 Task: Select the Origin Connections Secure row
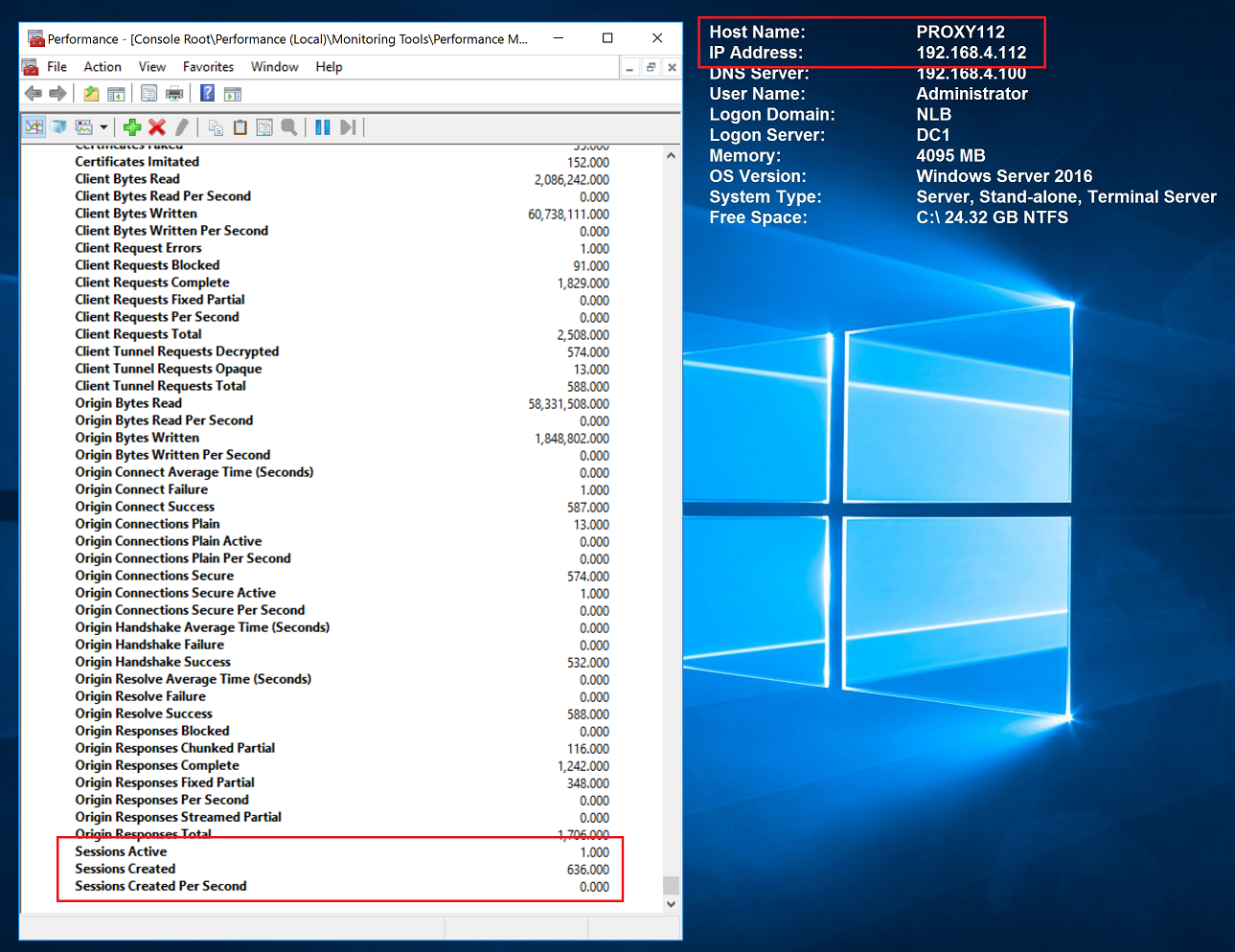point(342,576)
